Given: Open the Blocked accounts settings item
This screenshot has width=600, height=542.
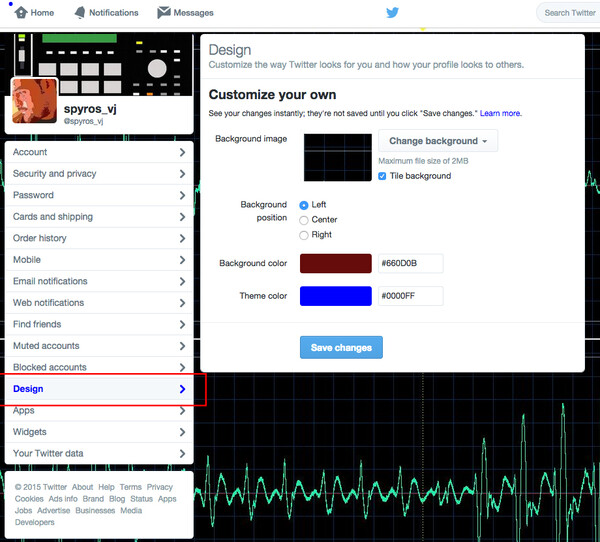Looking at the screenshot, I should click(99, 366).
